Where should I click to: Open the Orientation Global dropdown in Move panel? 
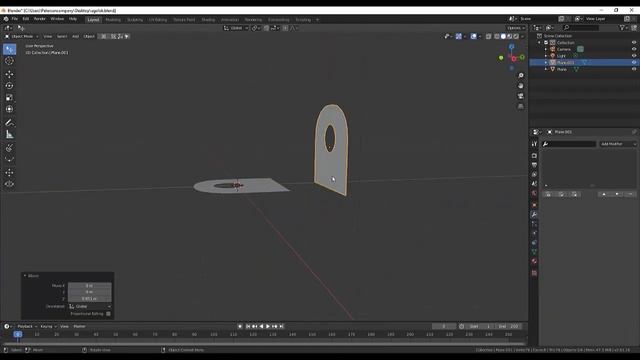point(90,307)
